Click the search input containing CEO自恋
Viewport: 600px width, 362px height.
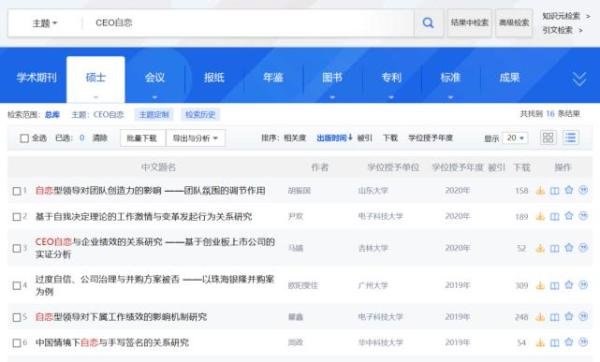[249, 23]
